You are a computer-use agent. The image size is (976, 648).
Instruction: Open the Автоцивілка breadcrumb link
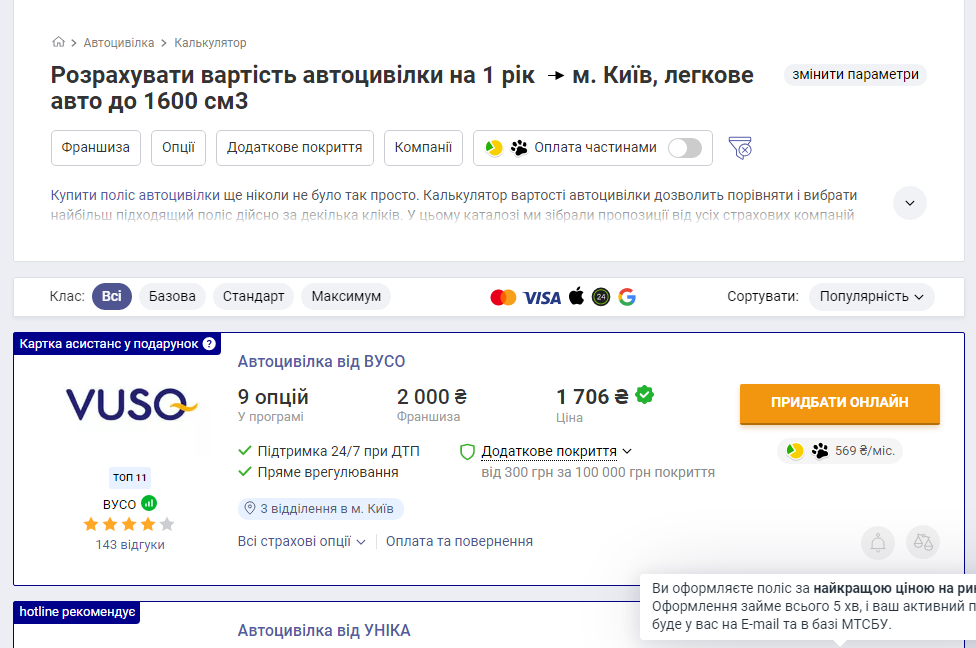(x=117, y=43)
